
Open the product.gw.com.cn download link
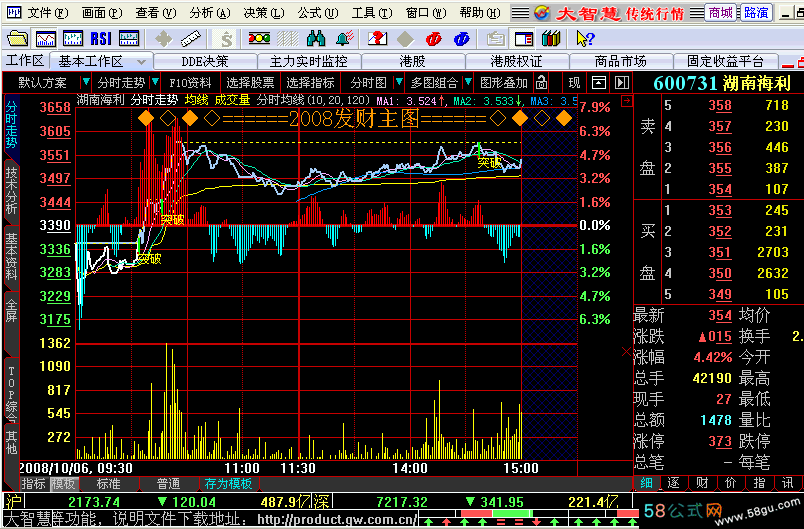tap(337, 519)
